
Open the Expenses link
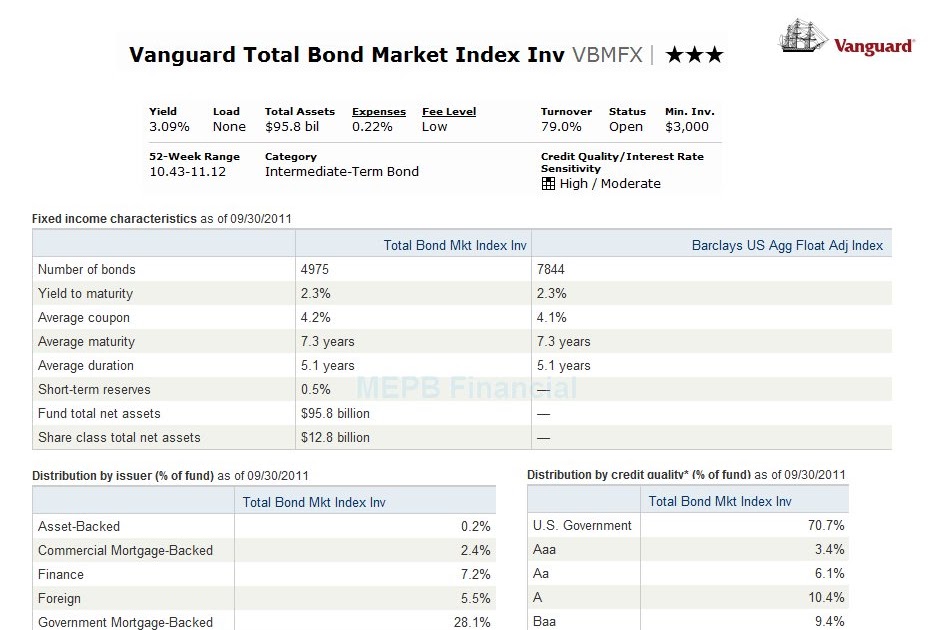pyautogui.click(x=378, y=111)
